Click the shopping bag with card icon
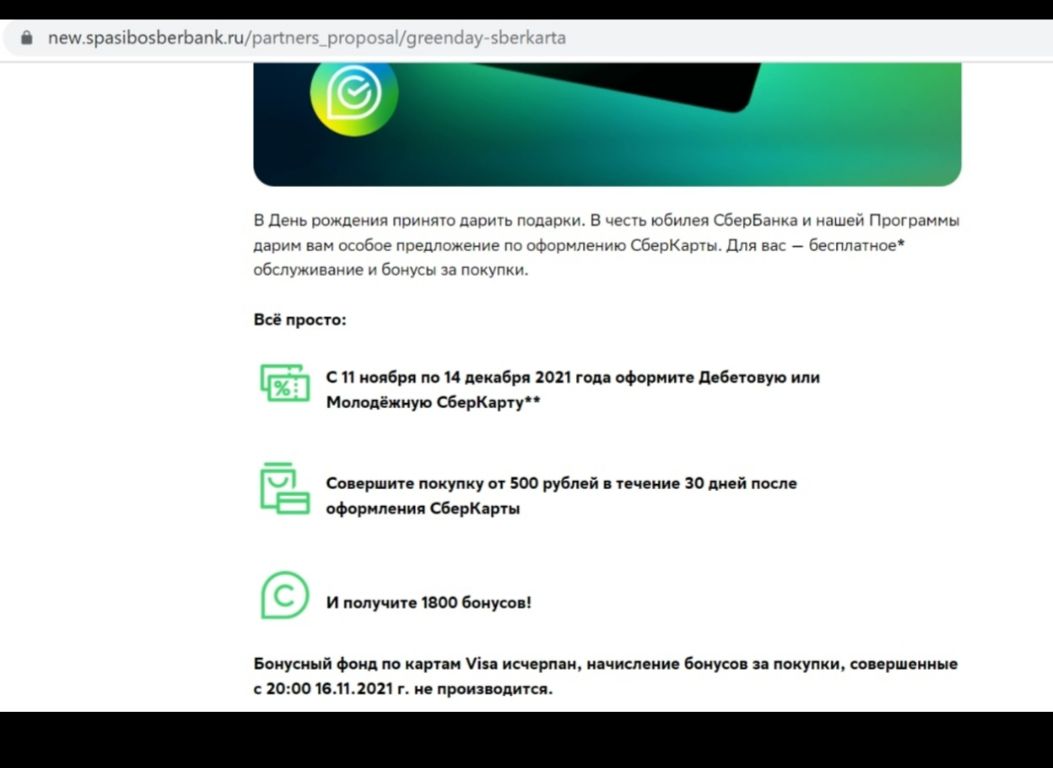The image size is (1053, 768). (285, 489)
